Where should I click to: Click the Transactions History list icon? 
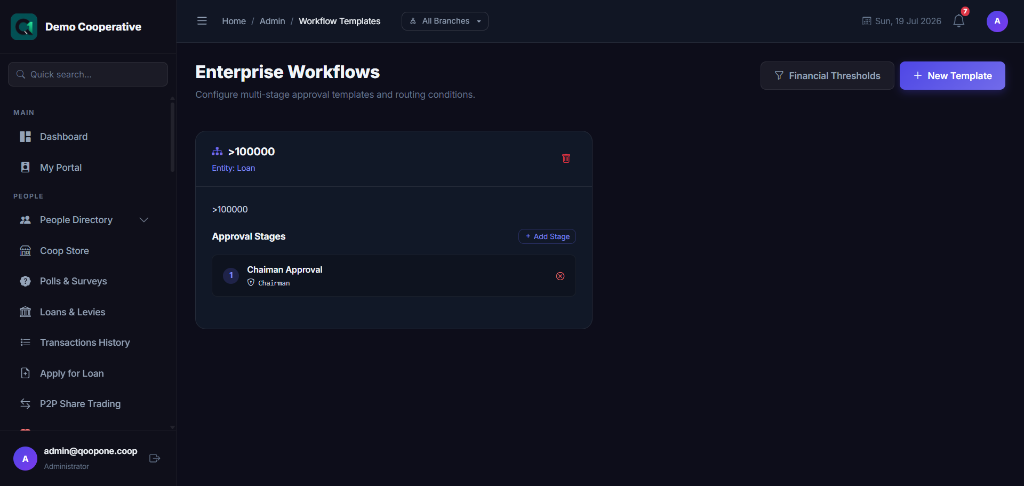[x=25, y=342]
